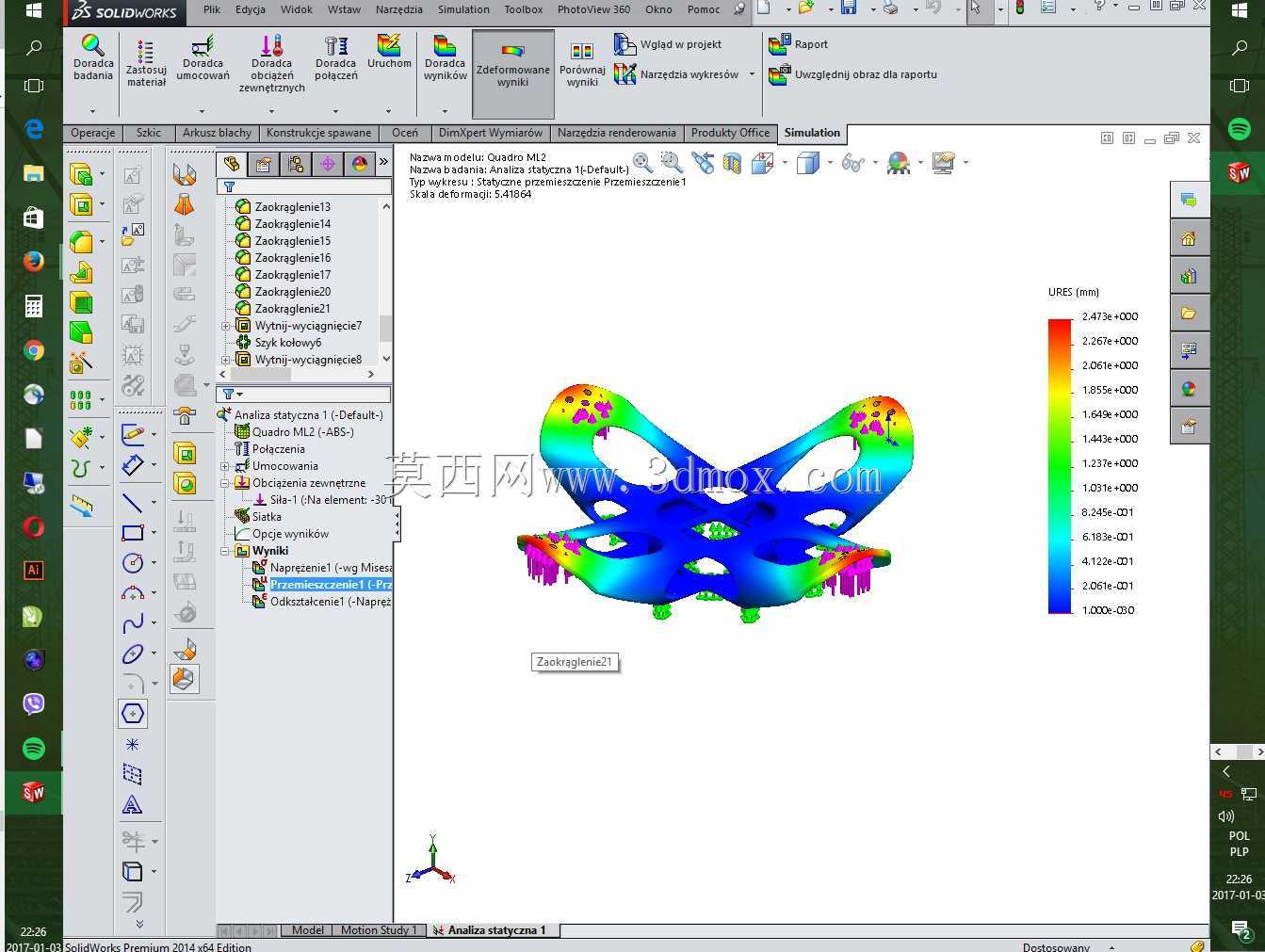
Task: Open Doradca umocowań (fixtures advisor)
Action: [x=203, y=57]
